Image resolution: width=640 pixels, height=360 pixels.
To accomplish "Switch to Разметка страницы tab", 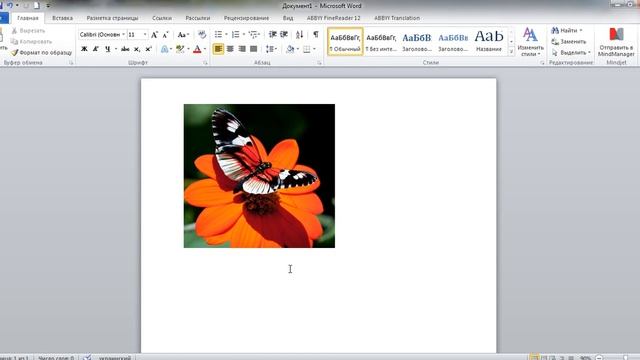I will 112,18.
